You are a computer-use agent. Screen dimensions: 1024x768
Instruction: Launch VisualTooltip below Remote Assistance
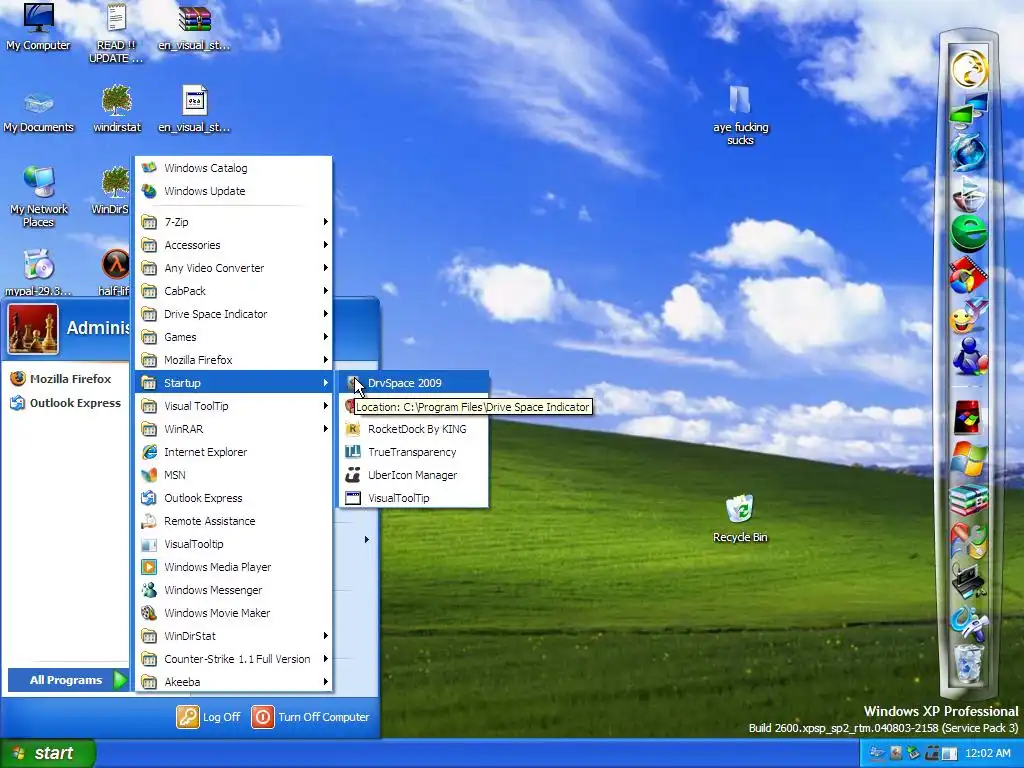(x=234, y=543)
